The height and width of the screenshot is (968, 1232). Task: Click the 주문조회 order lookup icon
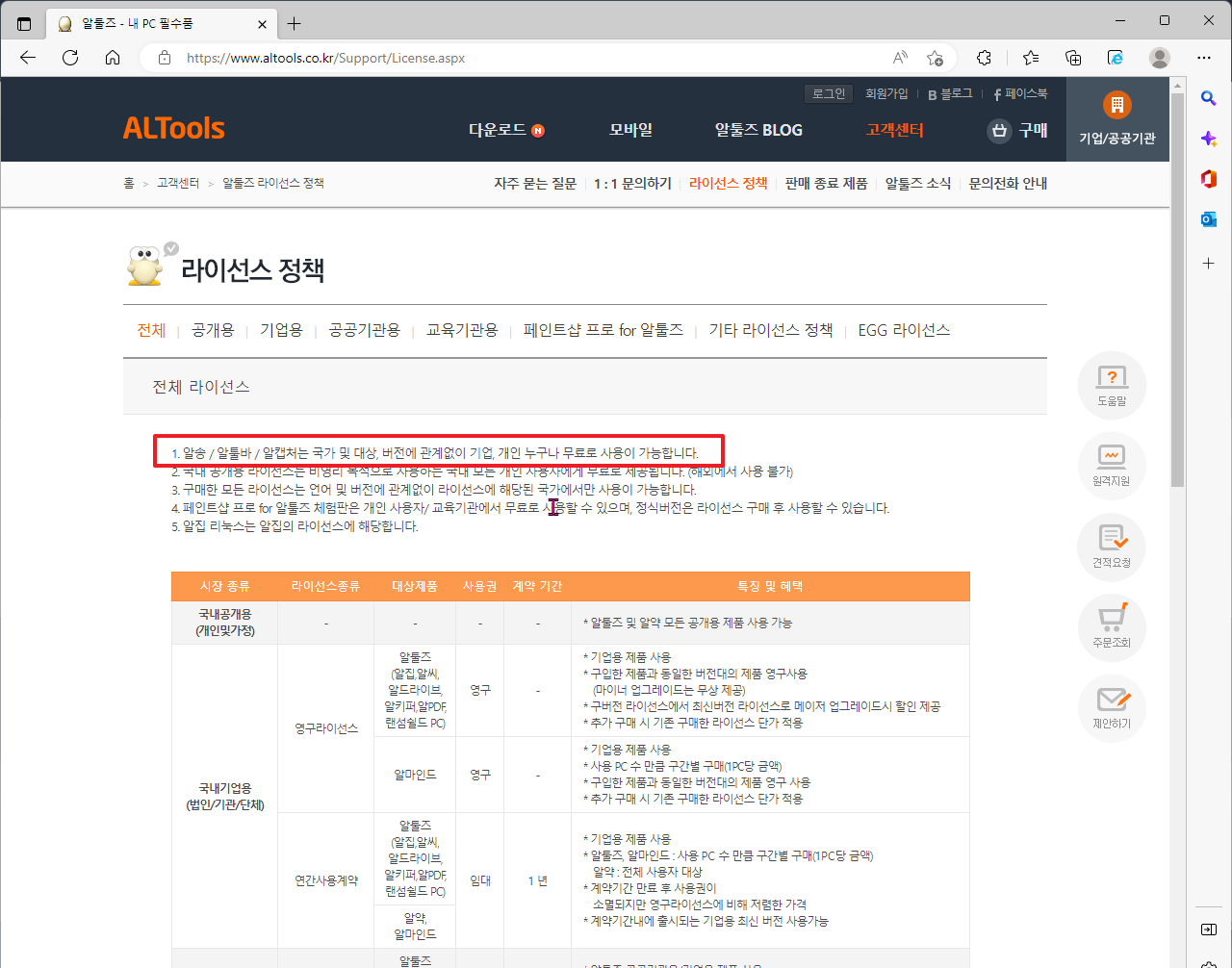coord(1112,628)
